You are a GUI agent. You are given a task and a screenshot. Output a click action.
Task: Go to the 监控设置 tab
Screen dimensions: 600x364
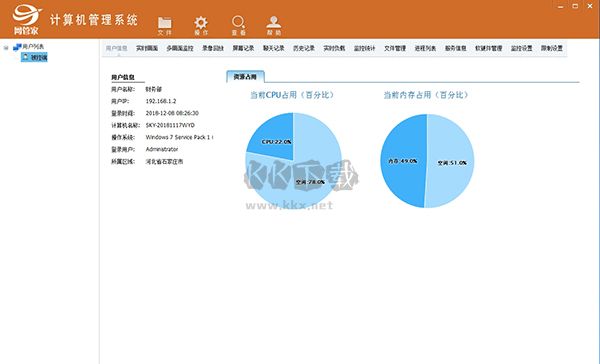(522, 48)
